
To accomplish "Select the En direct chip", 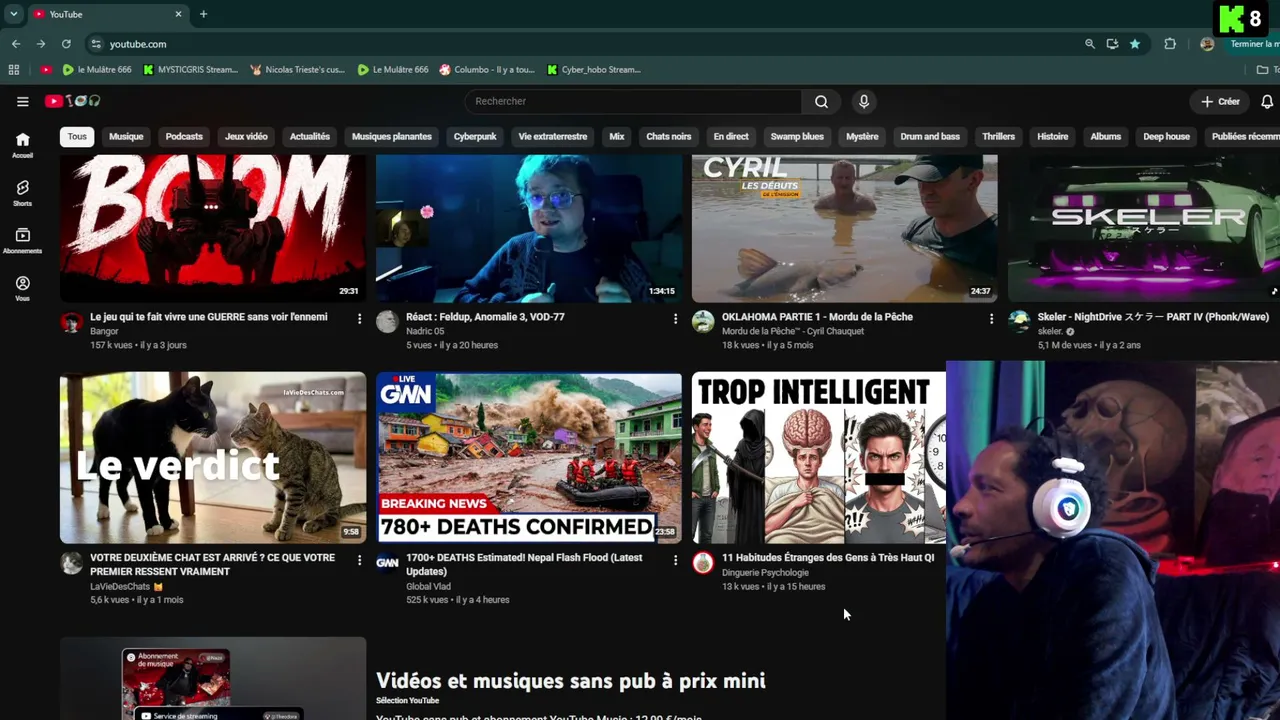I will (x=731, y=137).
